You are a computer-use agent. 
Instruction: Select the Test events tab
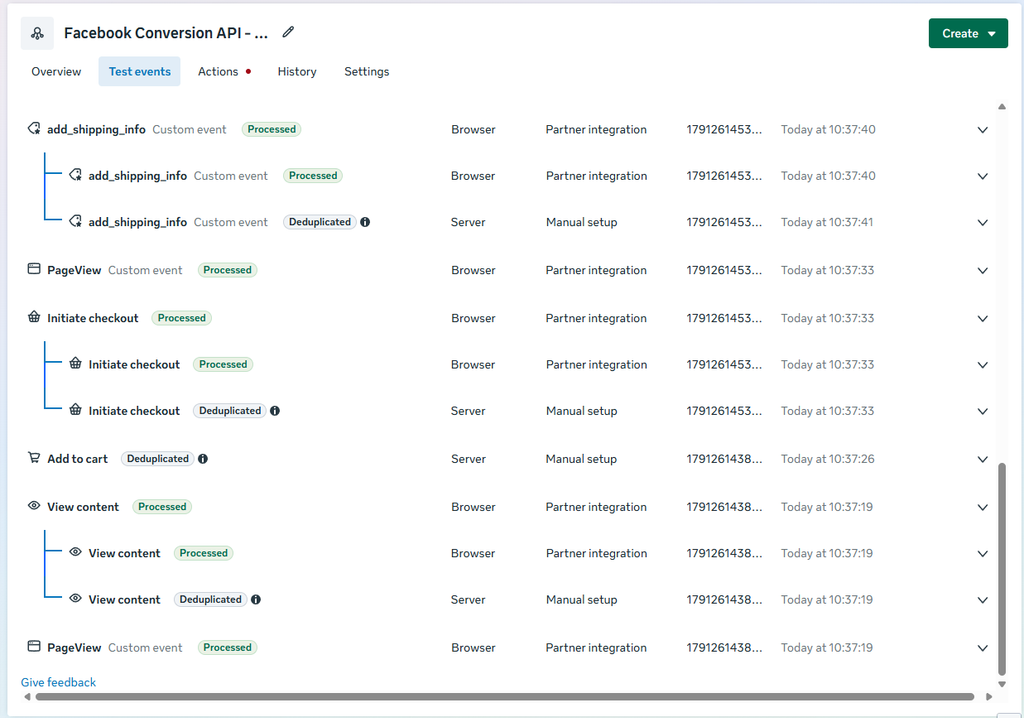coord(140,71)
